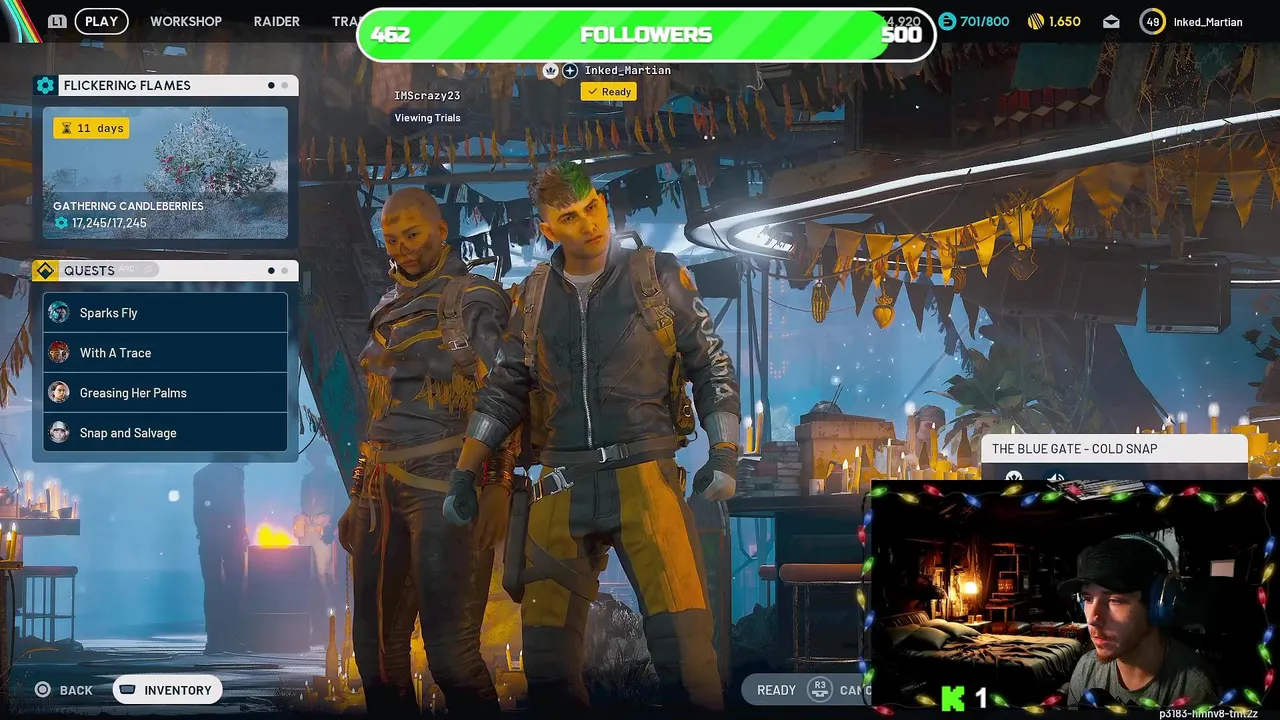This screenshot has height=720, width=1280.
Task: Click the Viewing Trials status text
Action: [x=427, y=118]
